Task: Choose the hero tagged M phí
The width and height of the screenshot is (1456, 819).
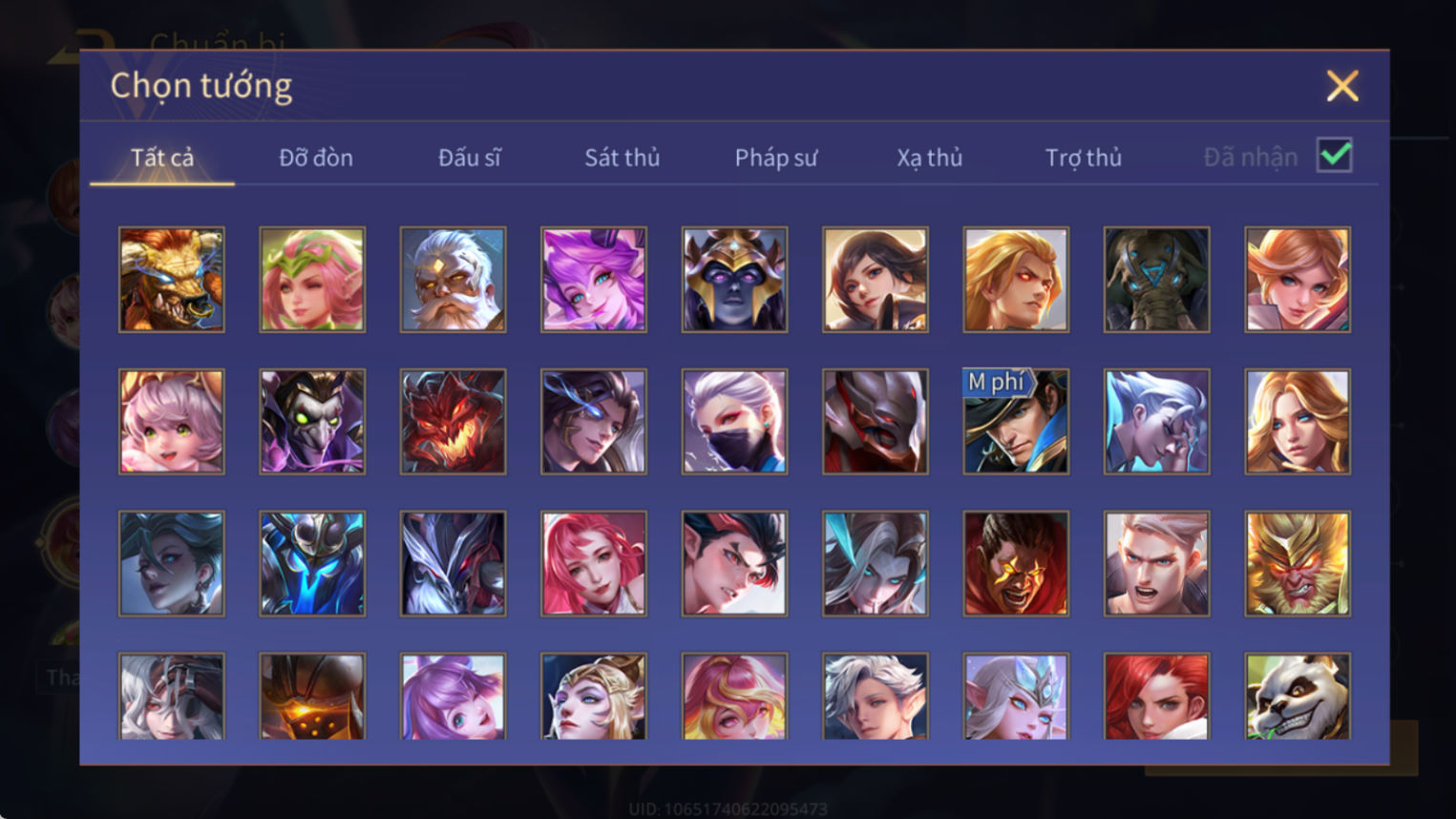Action: coord(1016,422)
